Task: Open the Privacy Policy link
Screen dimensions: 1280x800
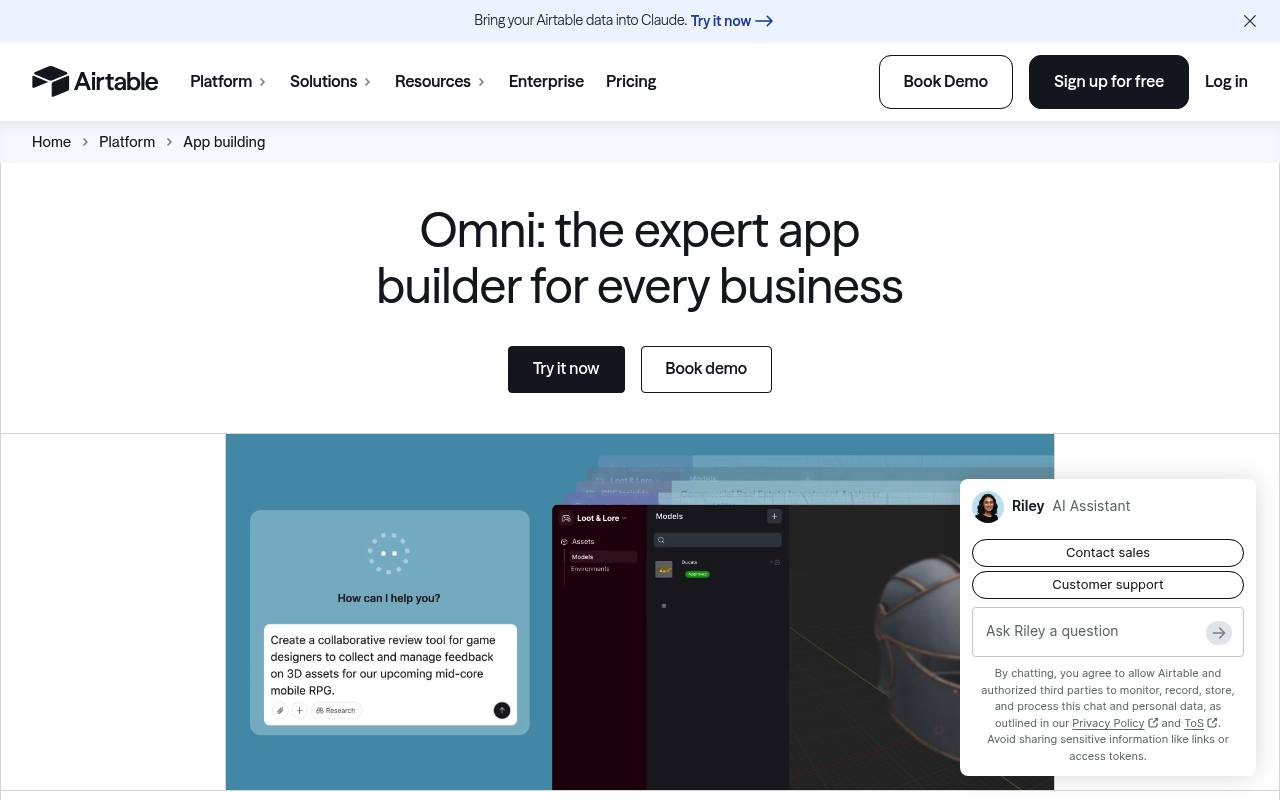Action: (1108, 723)
